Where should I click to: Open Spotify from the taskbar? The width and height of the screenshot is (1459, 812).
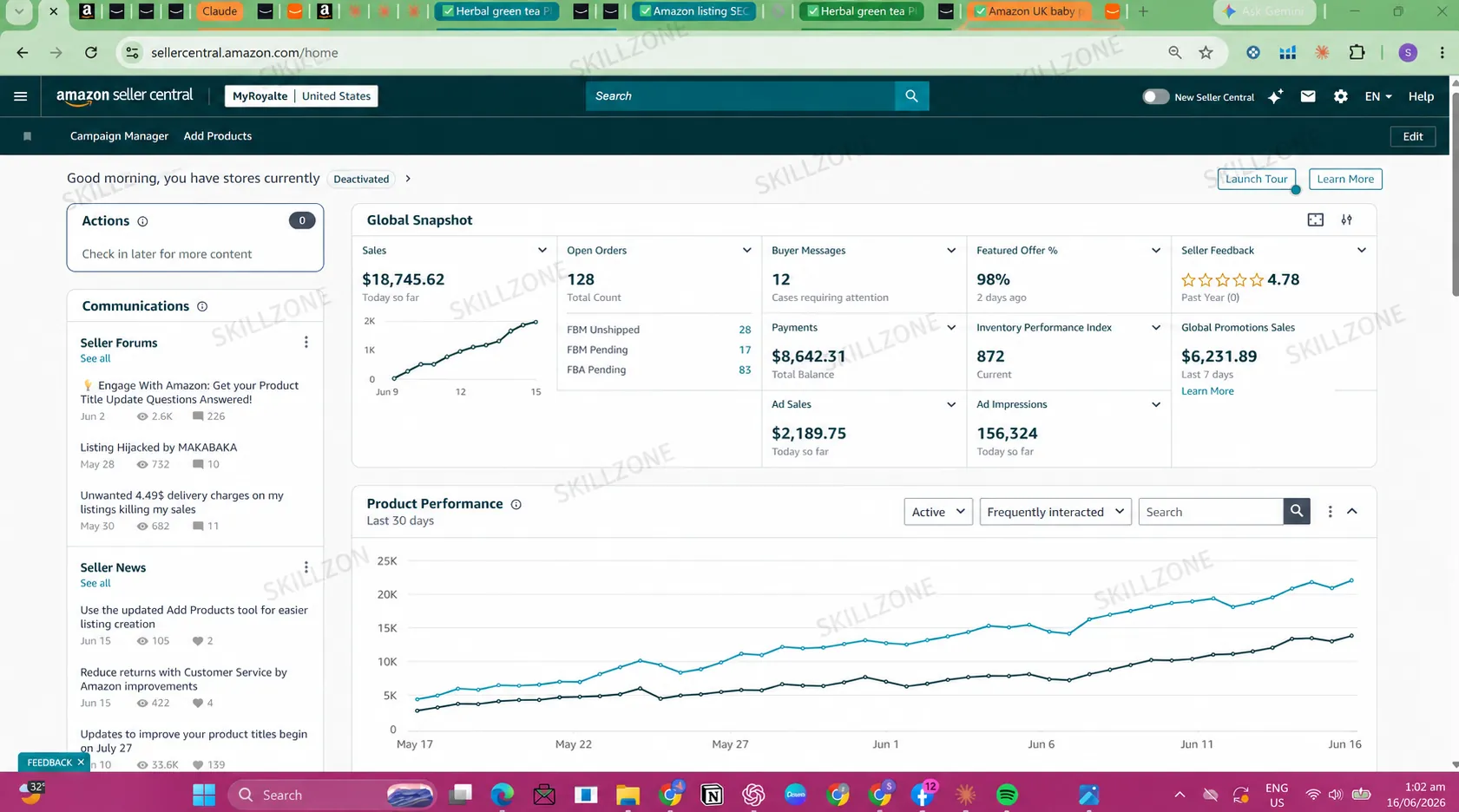click(1007, 795)
